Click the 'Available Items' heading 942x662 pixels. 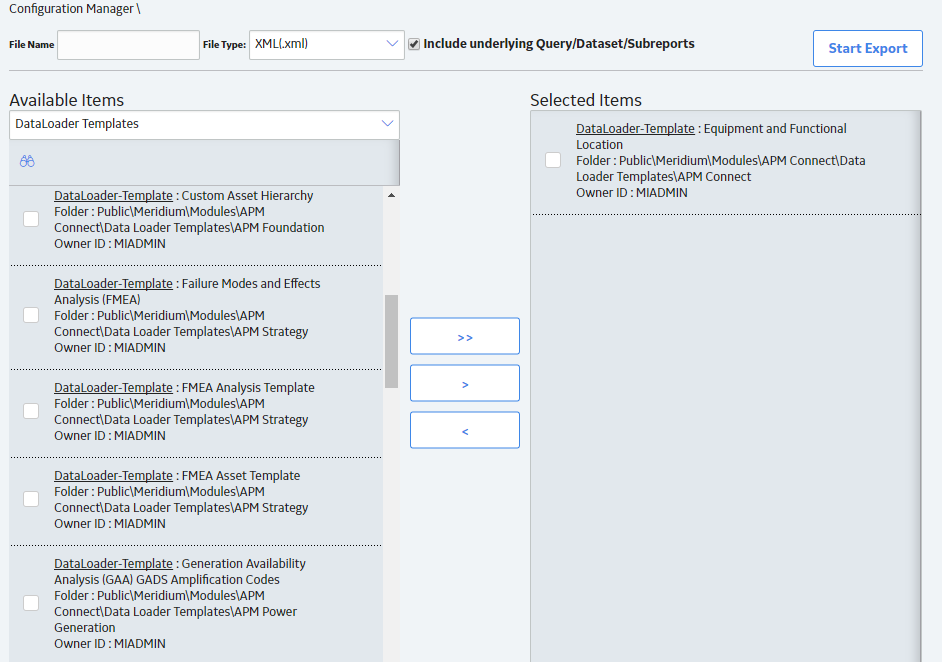67,100
